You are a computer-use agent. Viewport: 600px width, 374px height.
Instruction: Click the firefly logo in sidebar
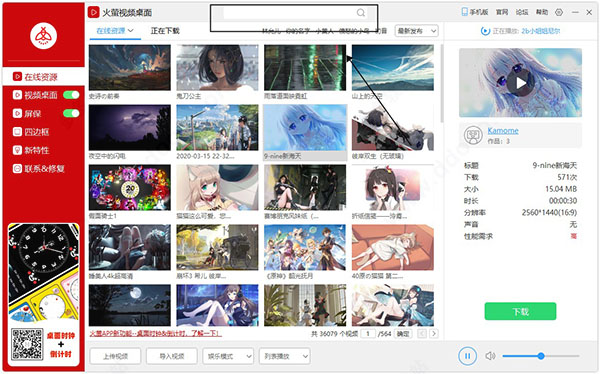[x=44, y=36]
